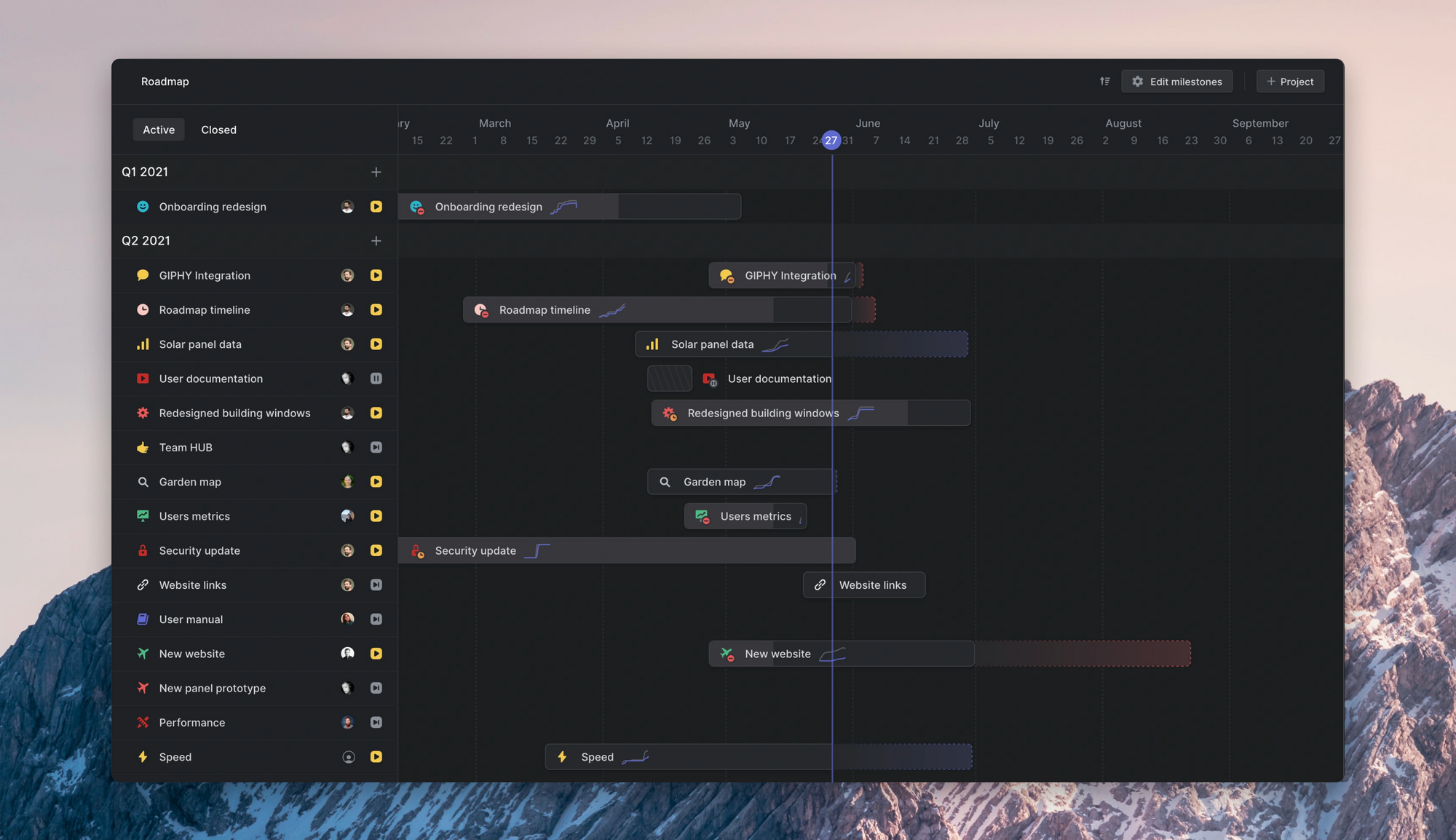Screen dimensions: 1456x840
Task: Click the link icon for Website links
Action: pyautogui.click(x=143, y=584)
